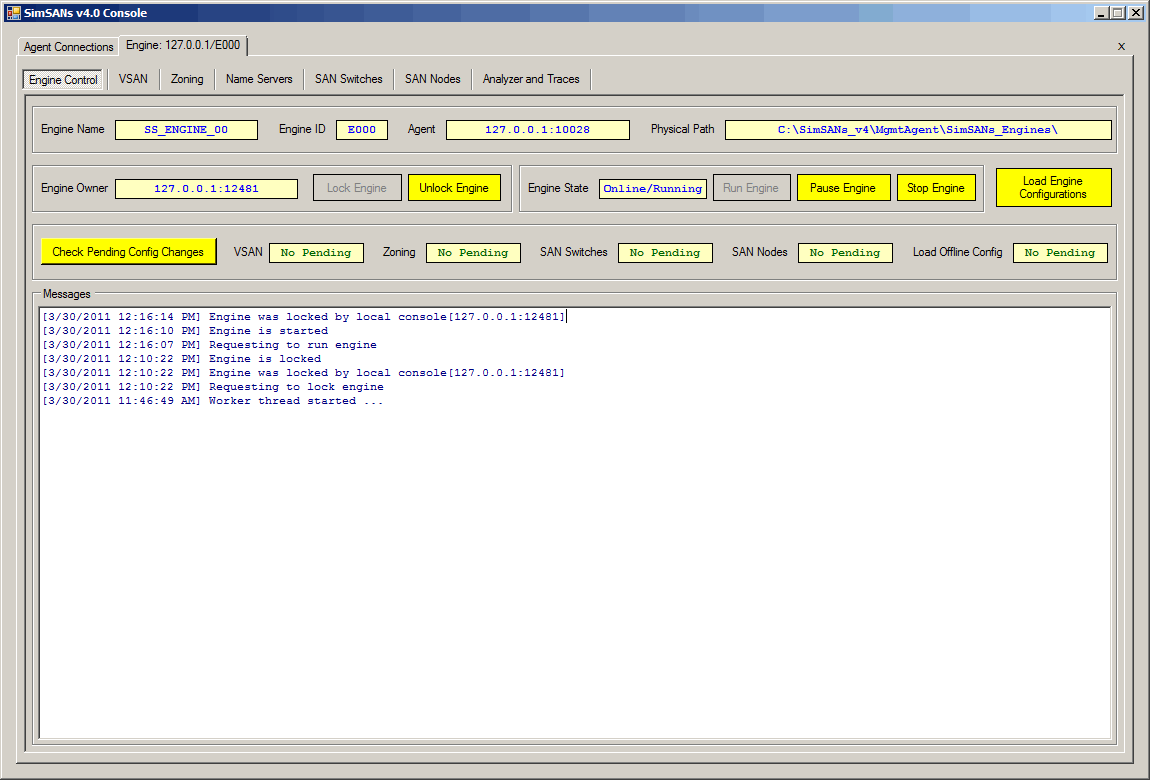Go to the Zoning tab
The height and width of the screenshot is (780, 1150).
point(187,79)
